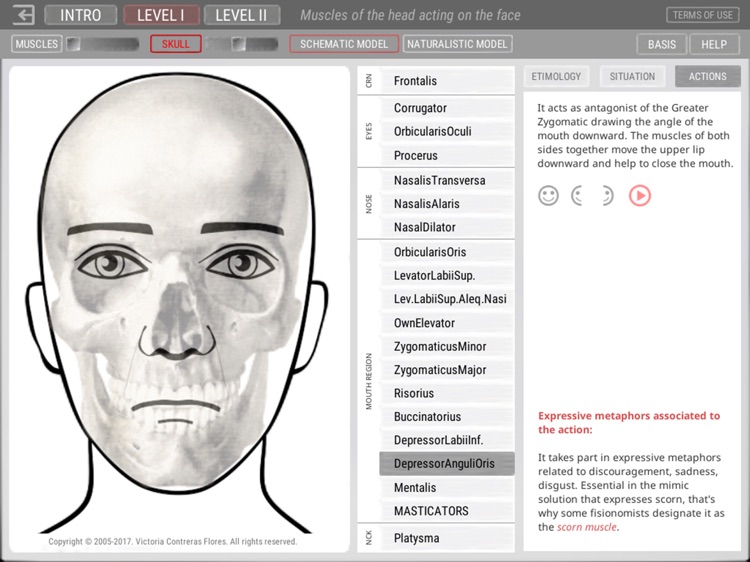This screenshot has width=750, height=562.
Task: Click the BASIS button
Action: pyautogui.click(x=662, y=44)
